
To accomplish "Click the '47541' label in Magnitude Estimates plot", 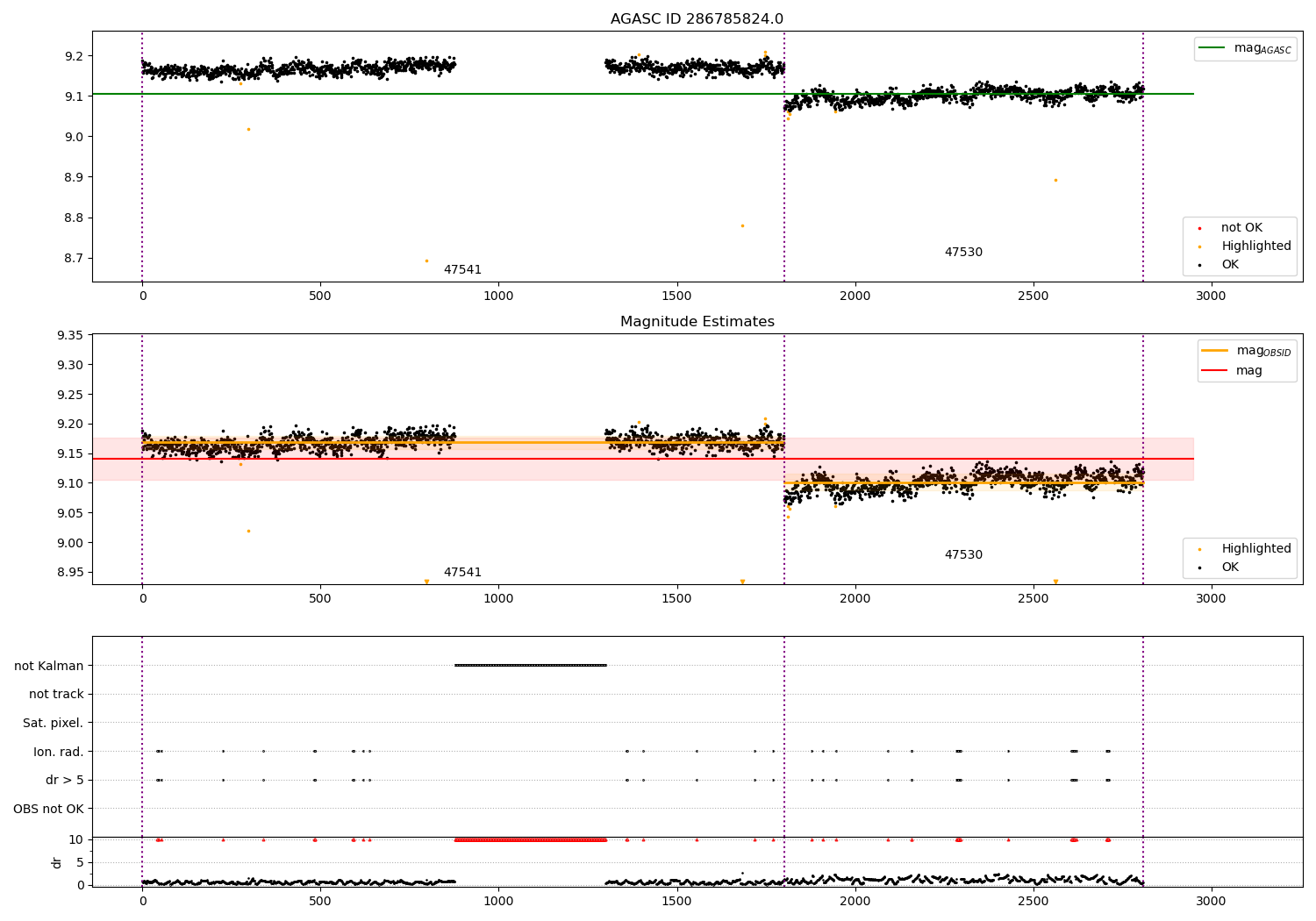I will point(462,573).
